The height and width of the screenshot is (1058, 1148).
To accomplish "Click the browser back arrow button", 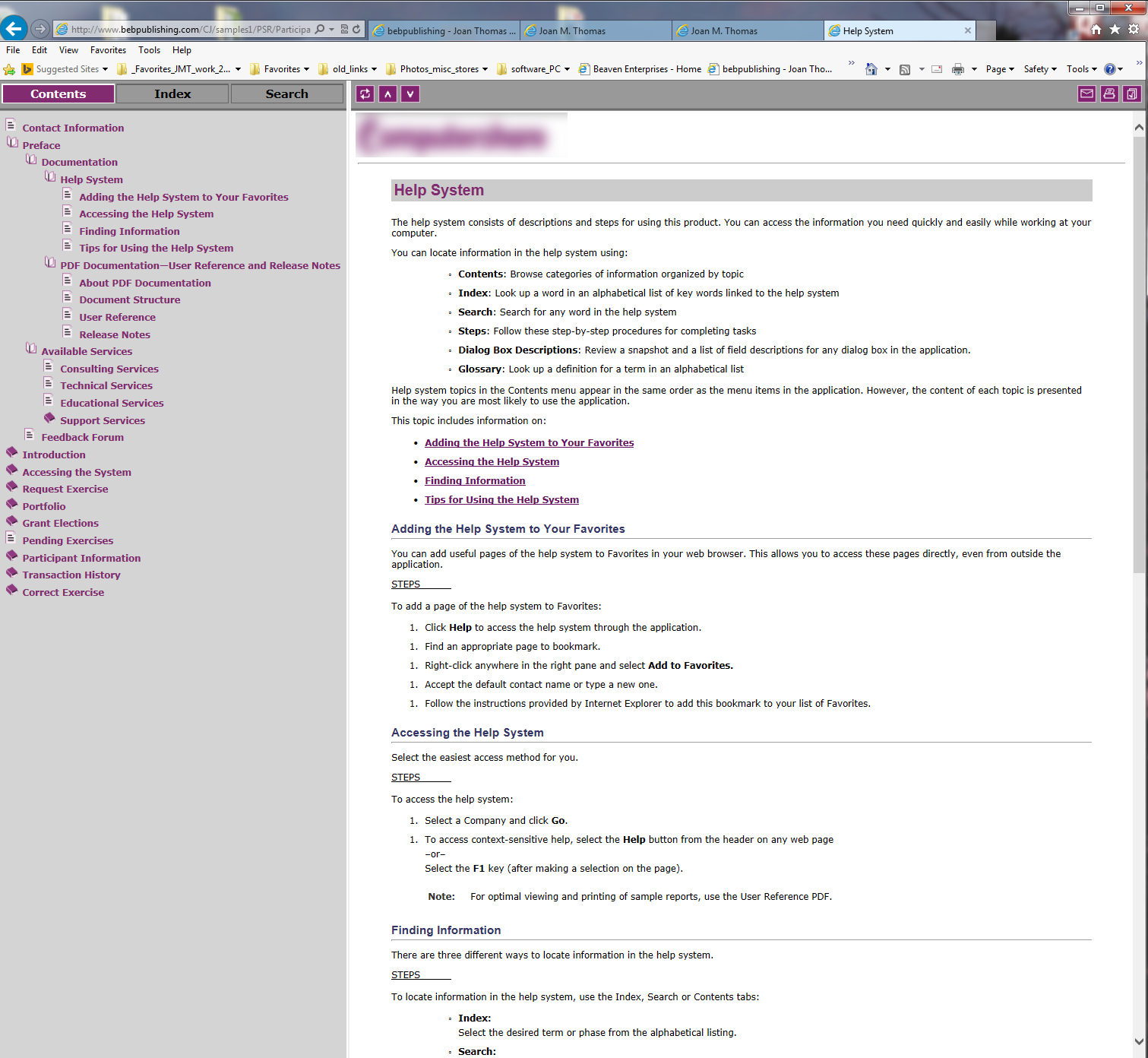I will pos(14,29).
